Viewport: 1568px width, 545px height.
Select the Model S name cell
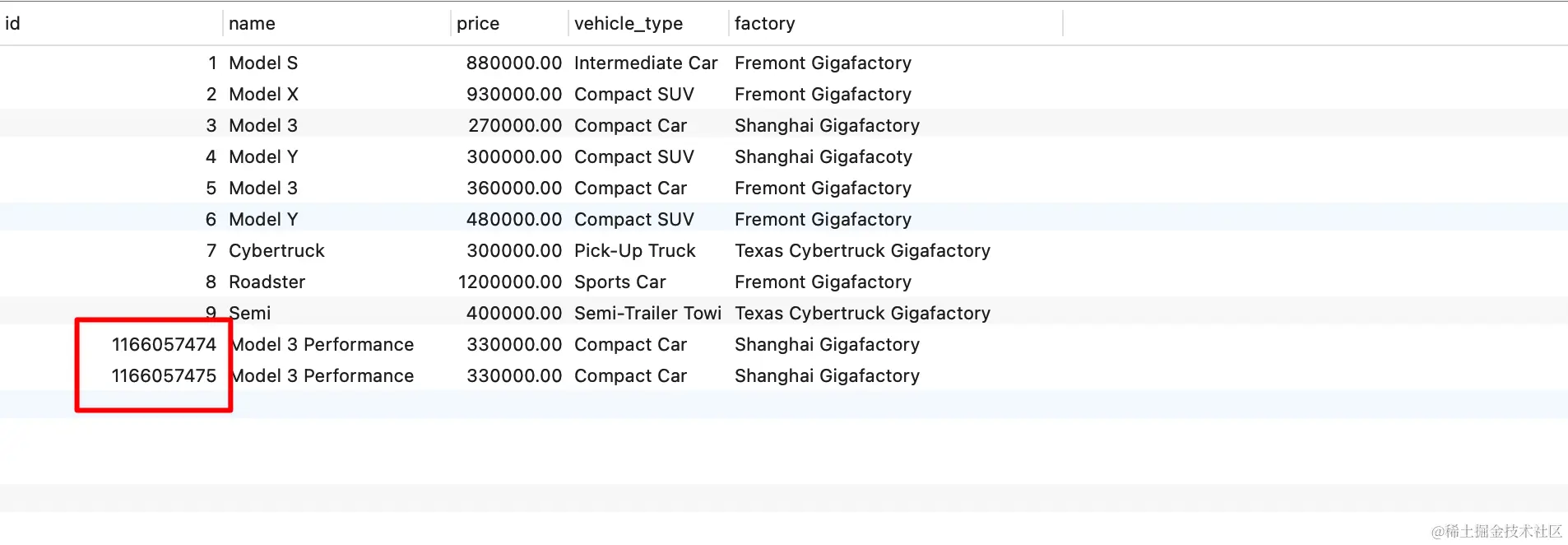pos(263,63)
